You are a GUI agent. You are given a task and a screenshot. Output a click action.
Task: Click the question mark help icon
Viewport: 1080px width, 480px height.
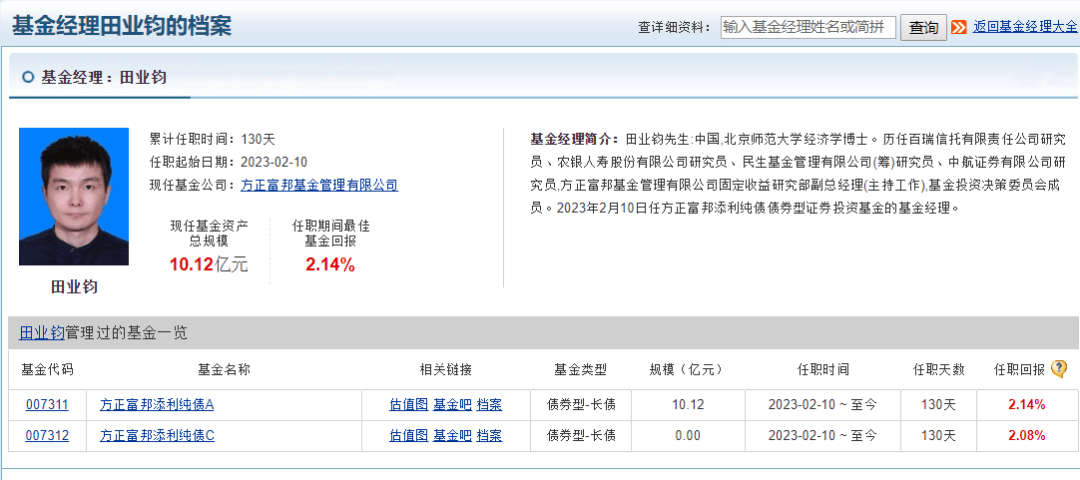point(1059,369)
